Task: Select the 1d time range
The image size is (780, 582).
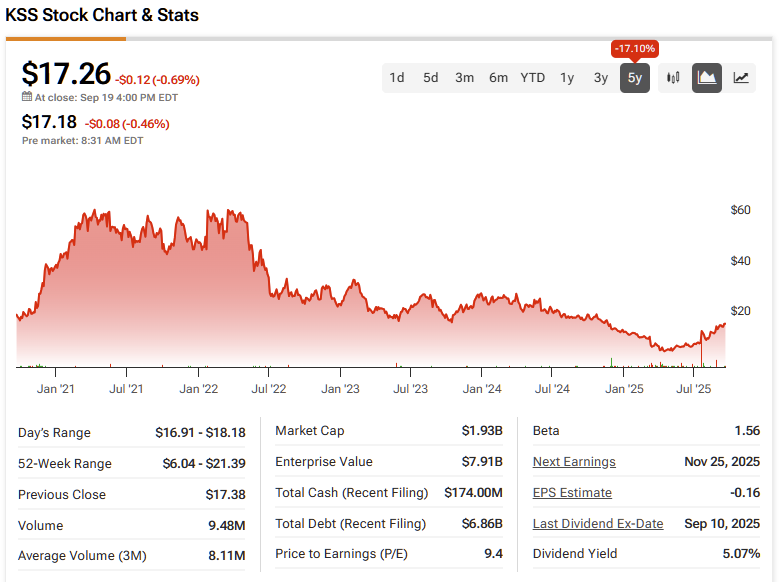Action: tap(396, 78)
